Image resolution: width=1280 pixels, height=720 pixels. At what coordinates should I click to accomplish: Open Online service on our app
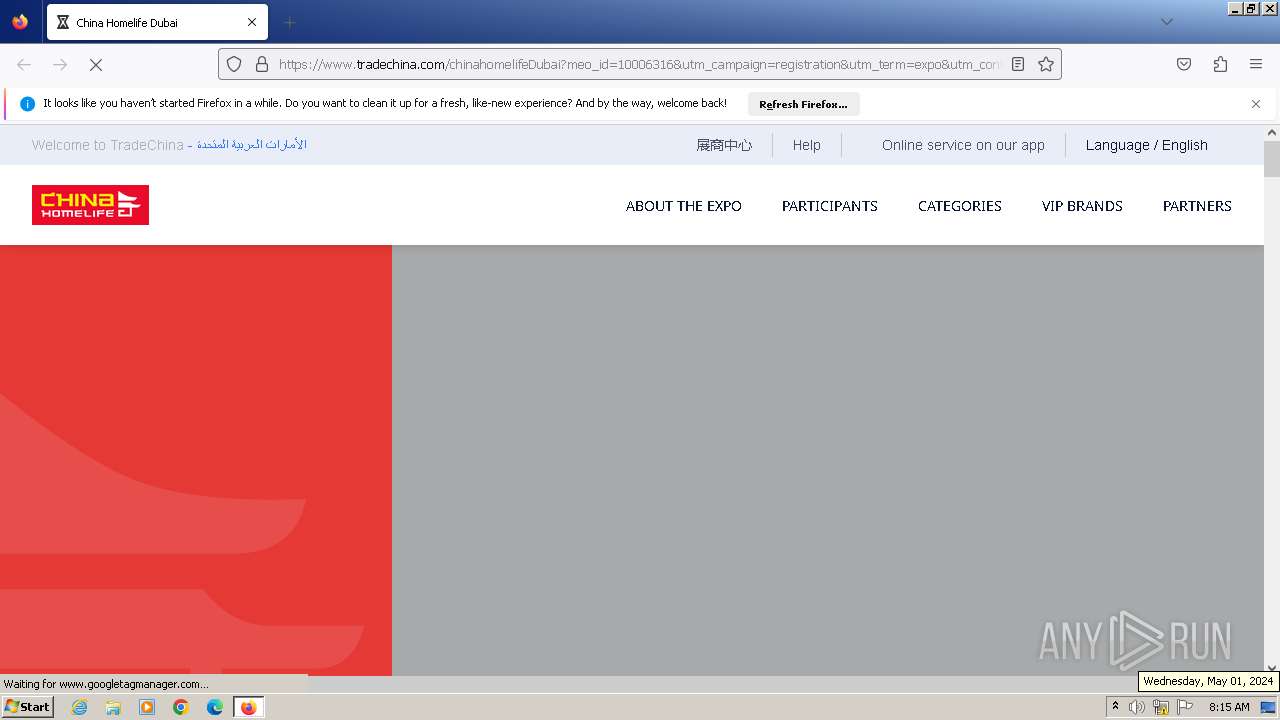963,145
